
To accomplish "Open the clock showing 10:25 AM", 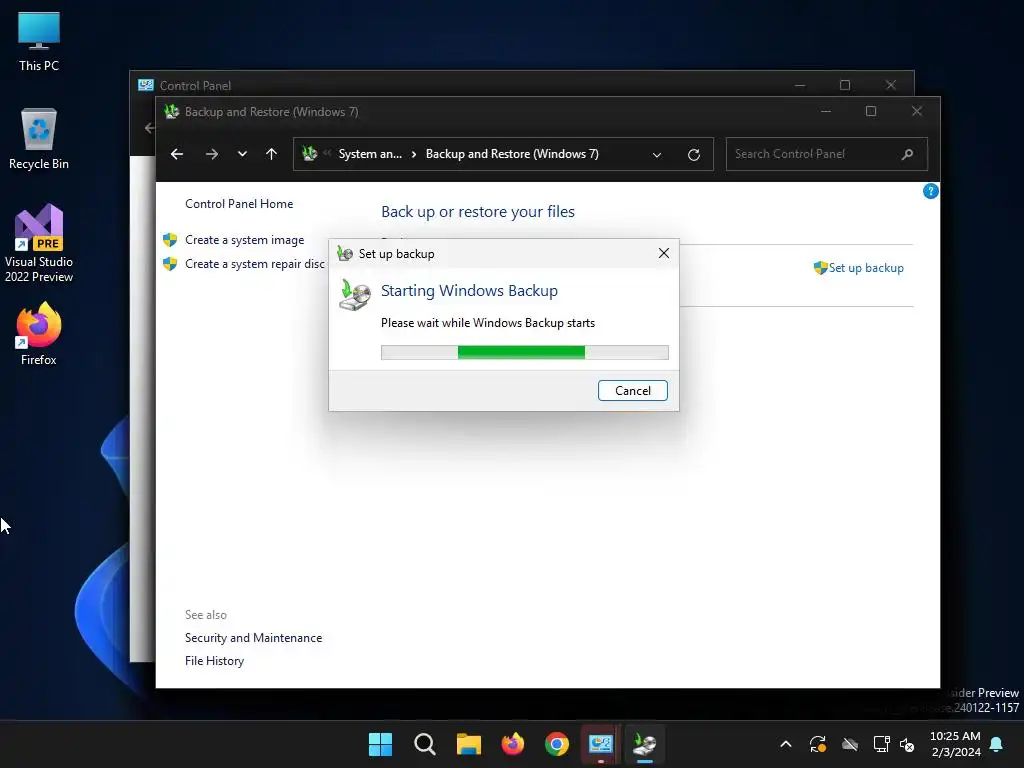I will [955, 744].
